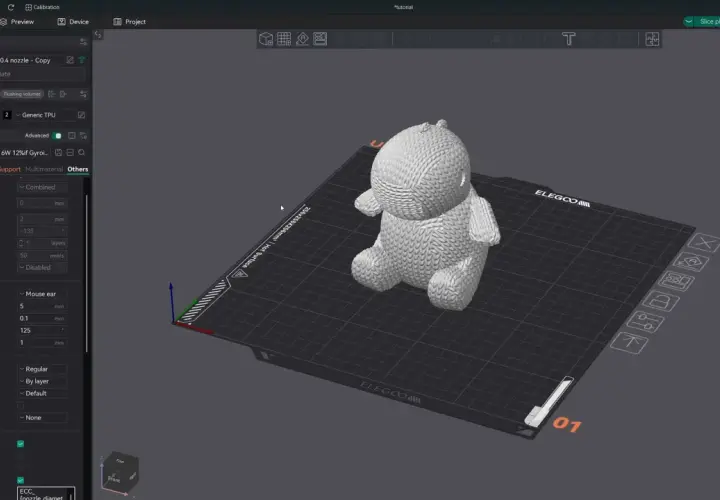Viewport: 720px width, 500px height.
Task: Click the field showing 1 mm
Action: pos(42,343)
